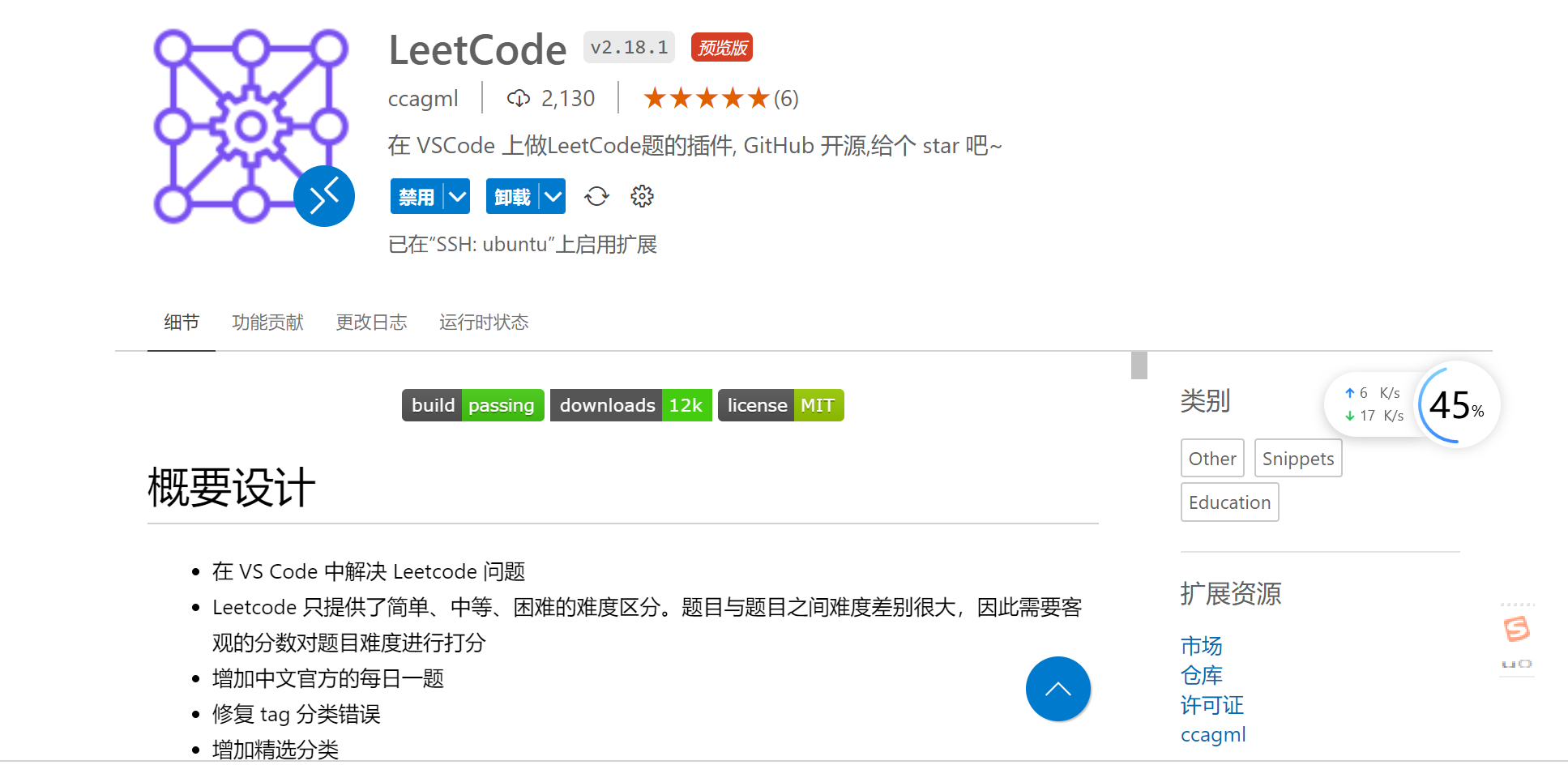The image size is (1568, 765).
Task: Click the LeetCode extension logo icon
Action: (x=251, y=126)
